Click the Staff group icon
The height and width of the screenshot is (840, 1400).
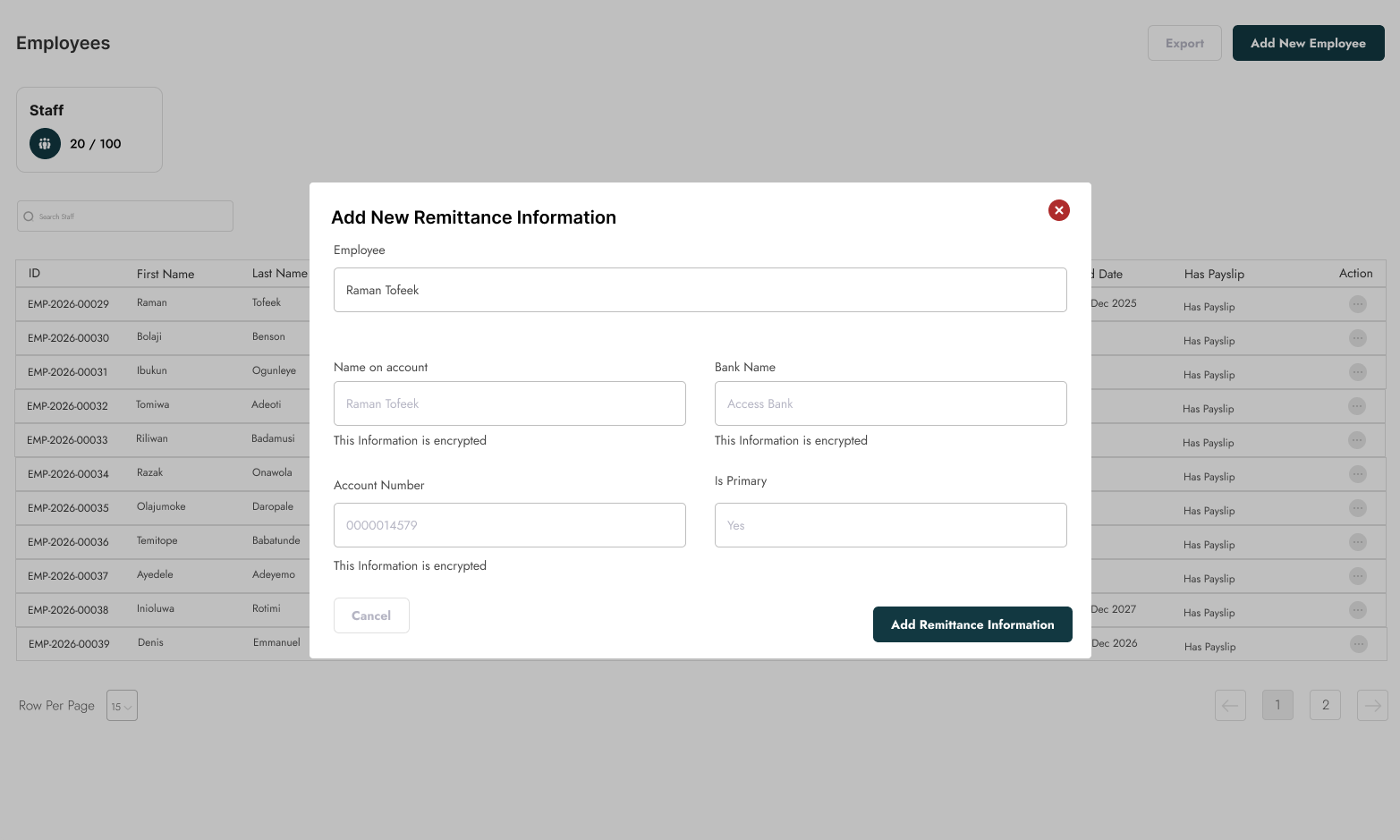point(45,143)
